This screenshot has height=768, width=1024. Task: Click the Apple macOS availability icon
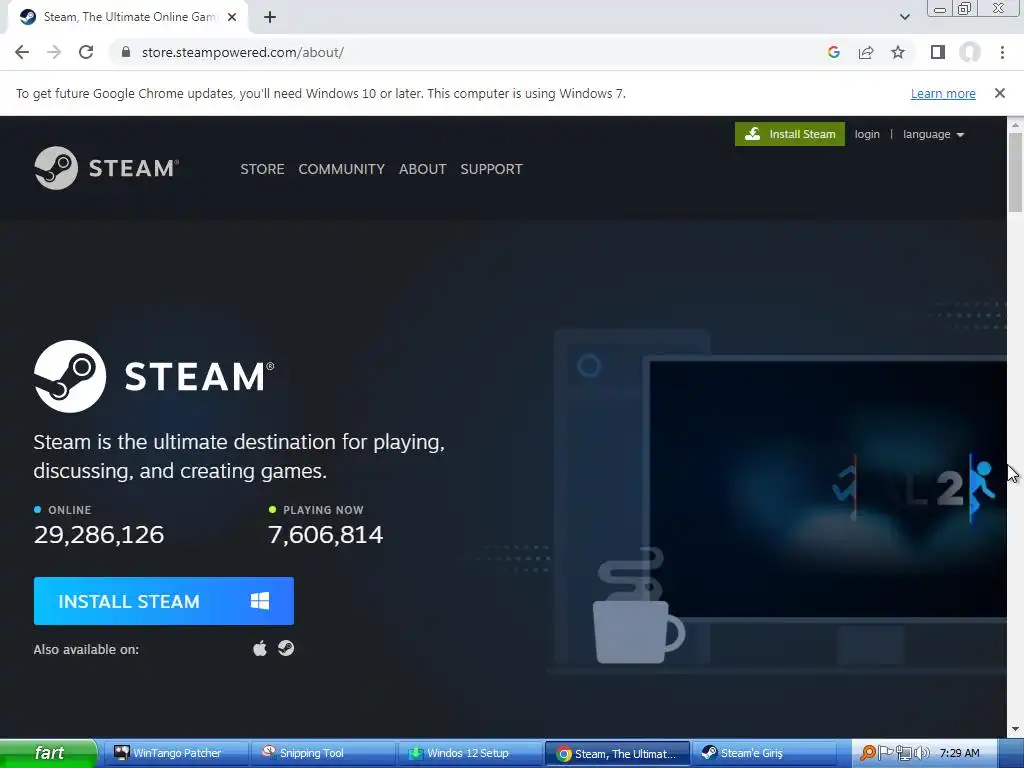(x=260, y=648)
